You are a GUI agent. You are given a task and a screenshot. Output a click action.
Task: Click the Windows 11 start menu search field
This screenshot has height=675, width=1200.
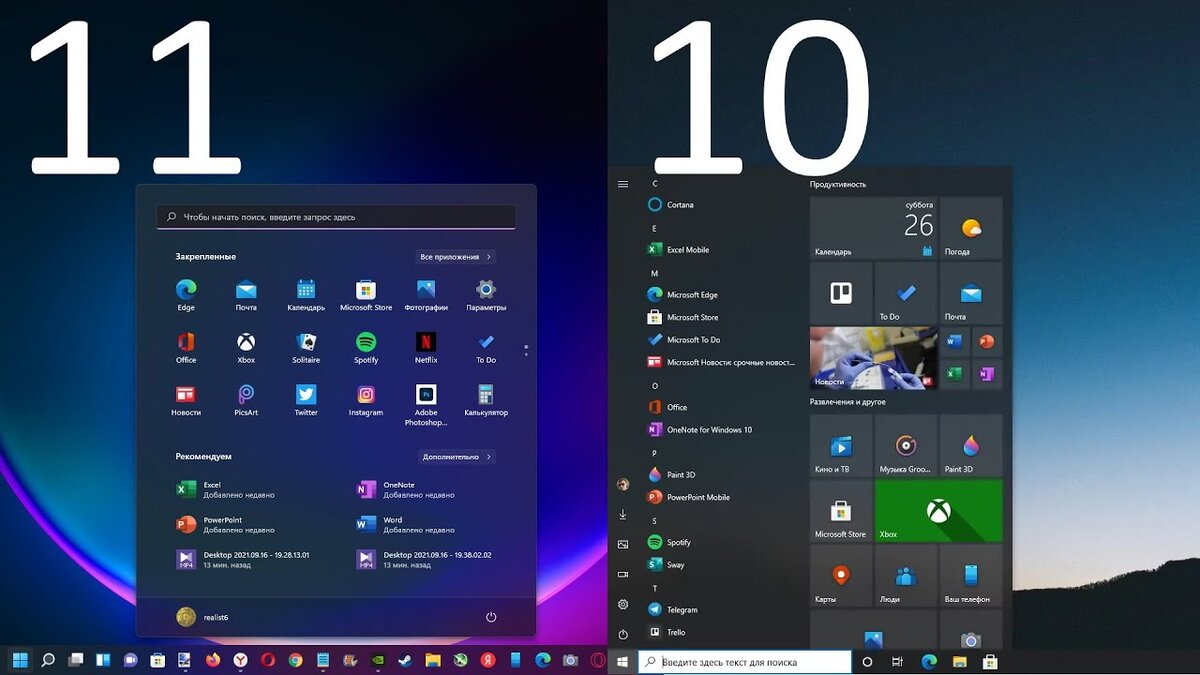[336, 217]
